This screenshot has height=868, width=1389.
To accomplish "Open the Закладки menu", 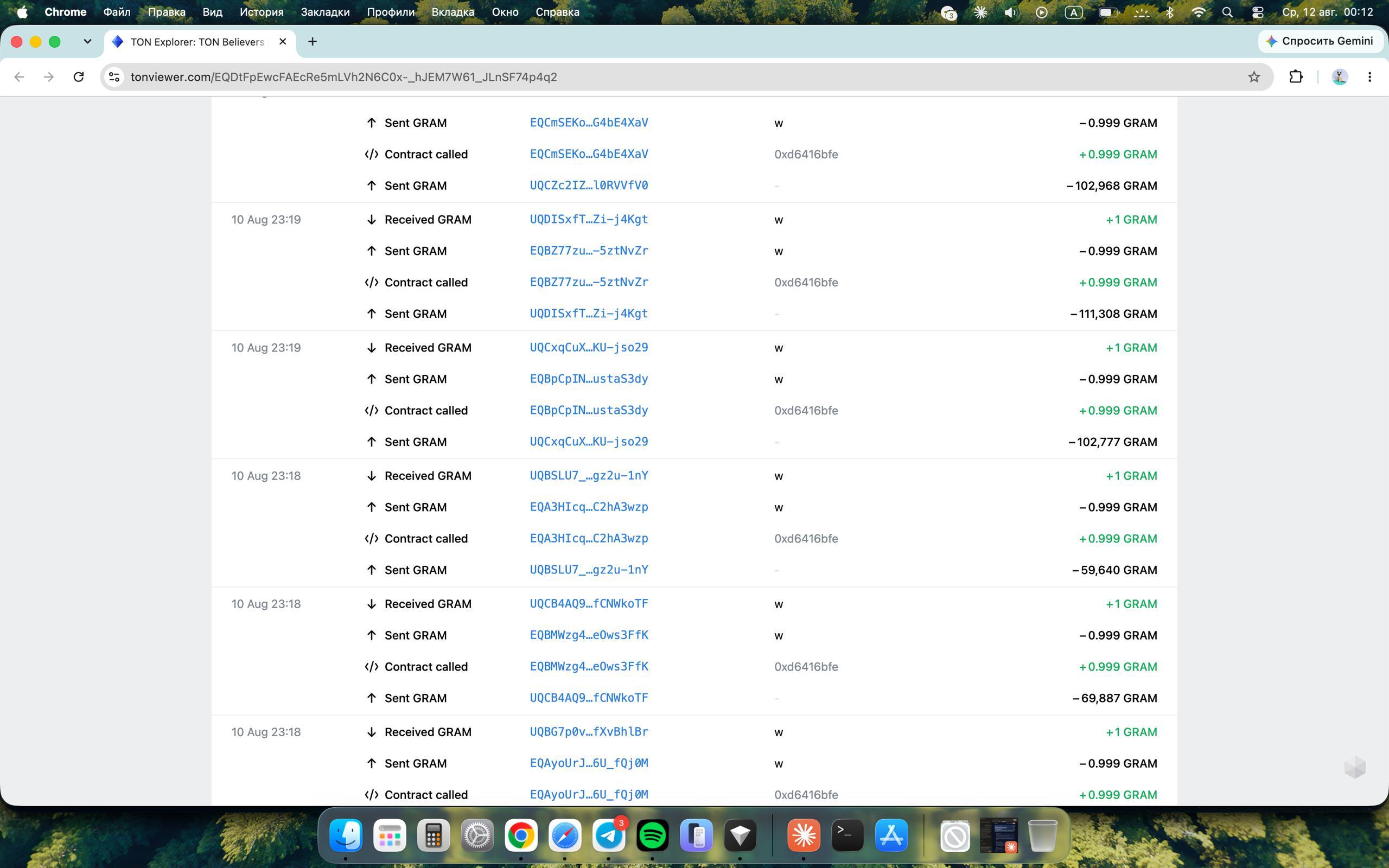I will point(325,12).
